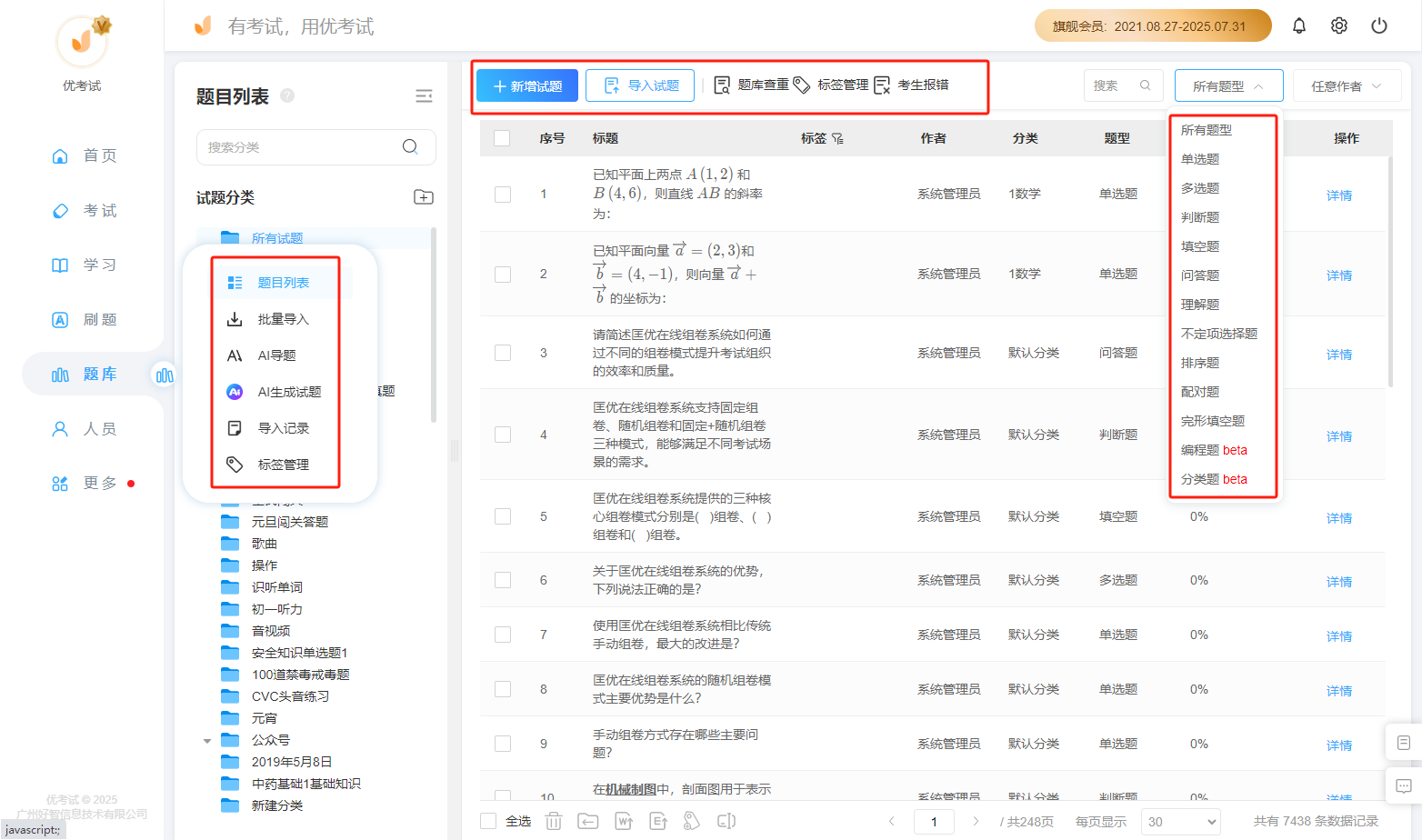Click the 搜索分类 category search field

[315, 147]
